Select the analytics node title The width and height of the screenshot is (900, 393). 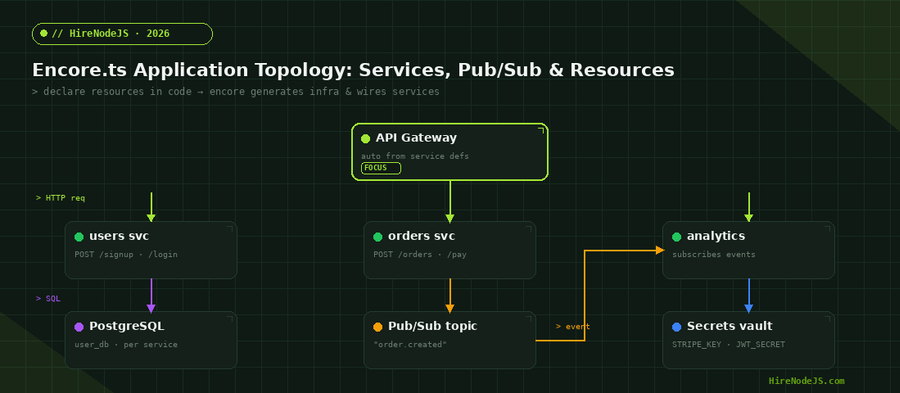coord(716,236)
